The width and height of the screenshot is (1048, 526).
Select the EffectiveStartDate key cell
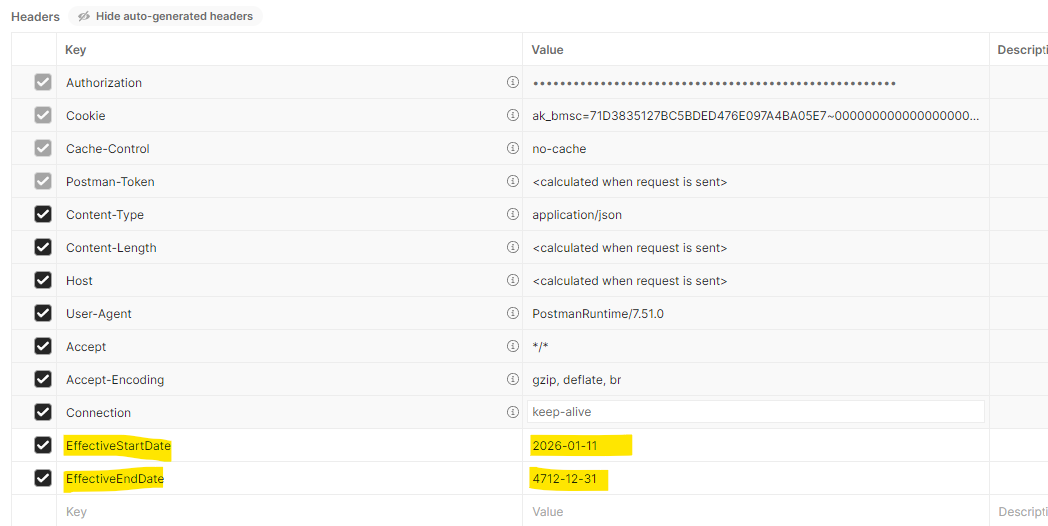(289, 445)
